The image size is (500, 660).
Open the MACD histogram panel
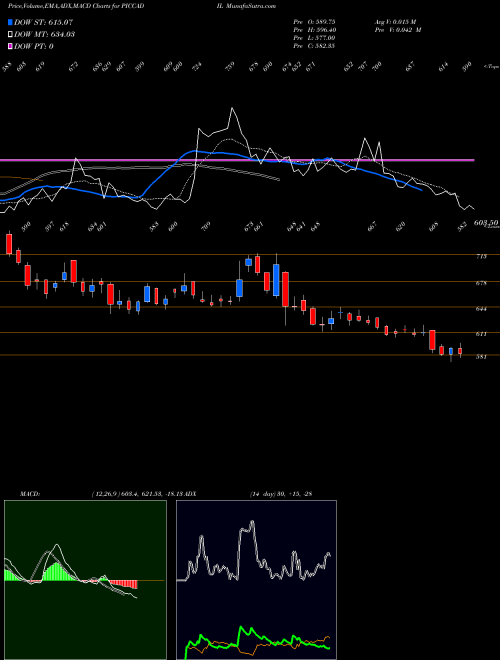tap(85, 580)
